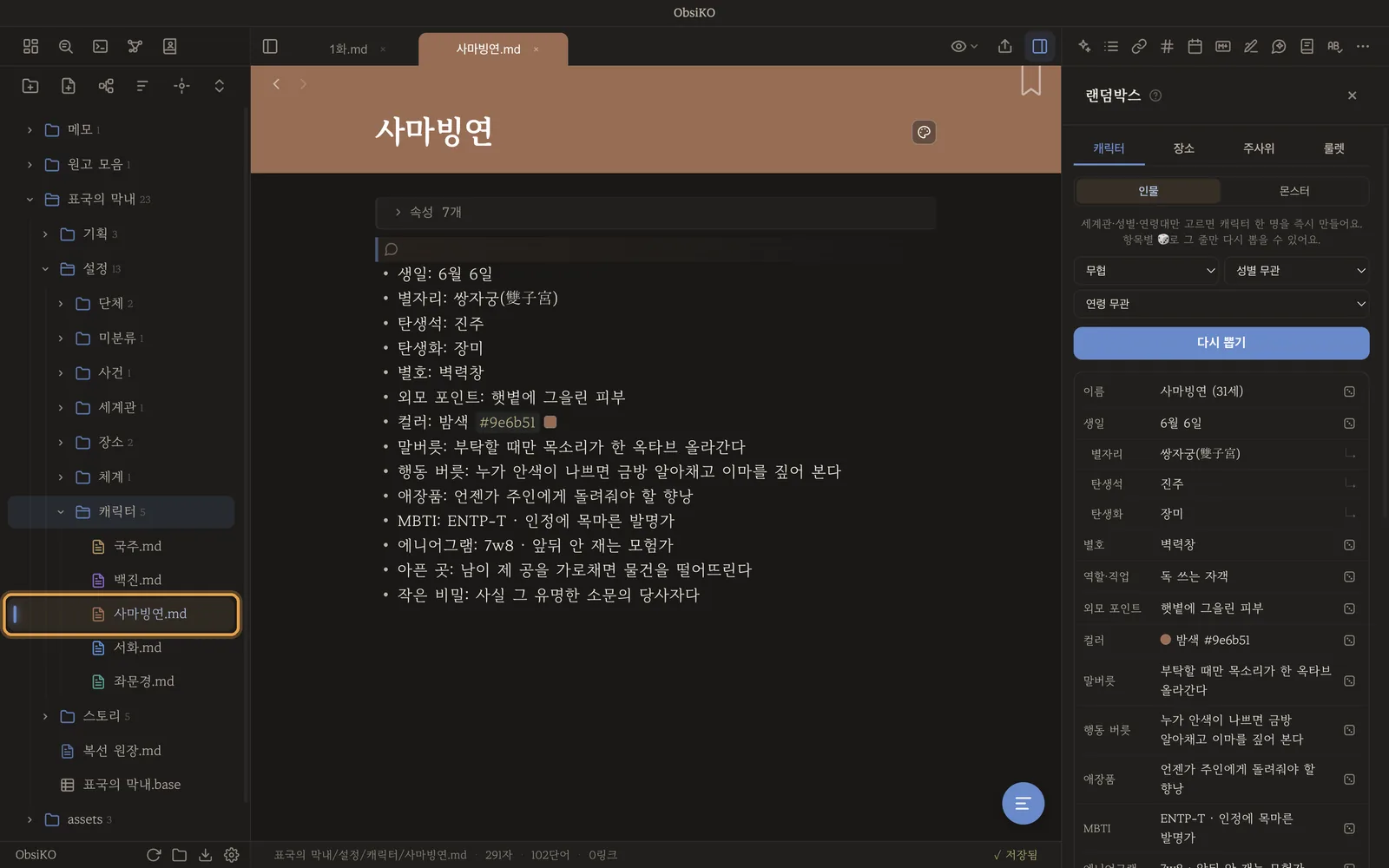Open the search panel icon
Viewport: 1389px width, 868px height.
(x=65, y=46)
